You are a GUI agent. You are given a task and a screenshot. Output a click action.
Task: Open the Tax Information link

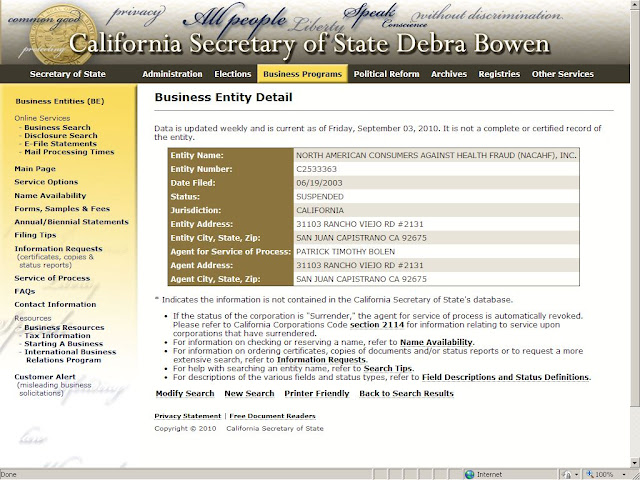click(57, 336)
